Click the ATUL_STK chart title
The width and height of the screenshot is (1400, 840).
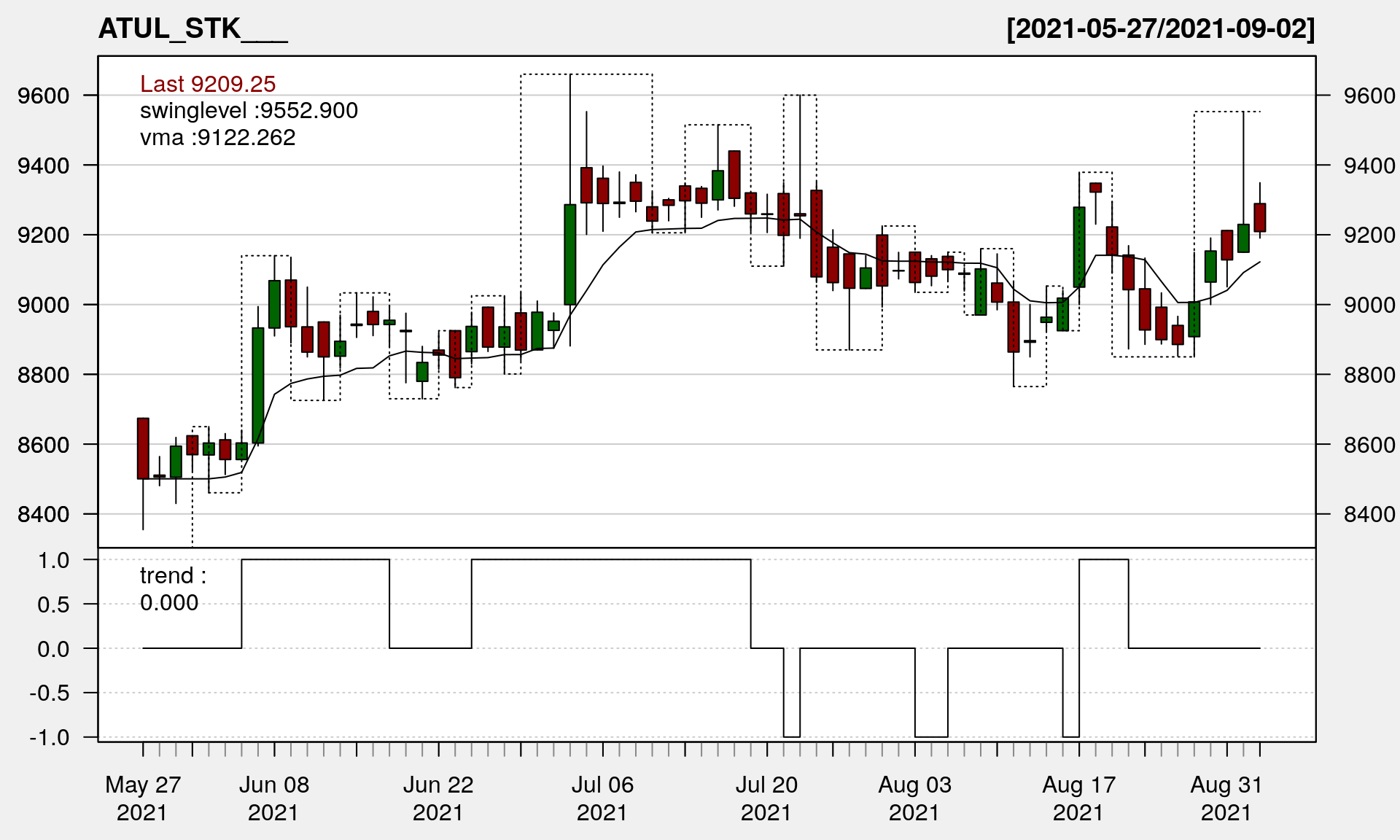[x=192, y=29]
